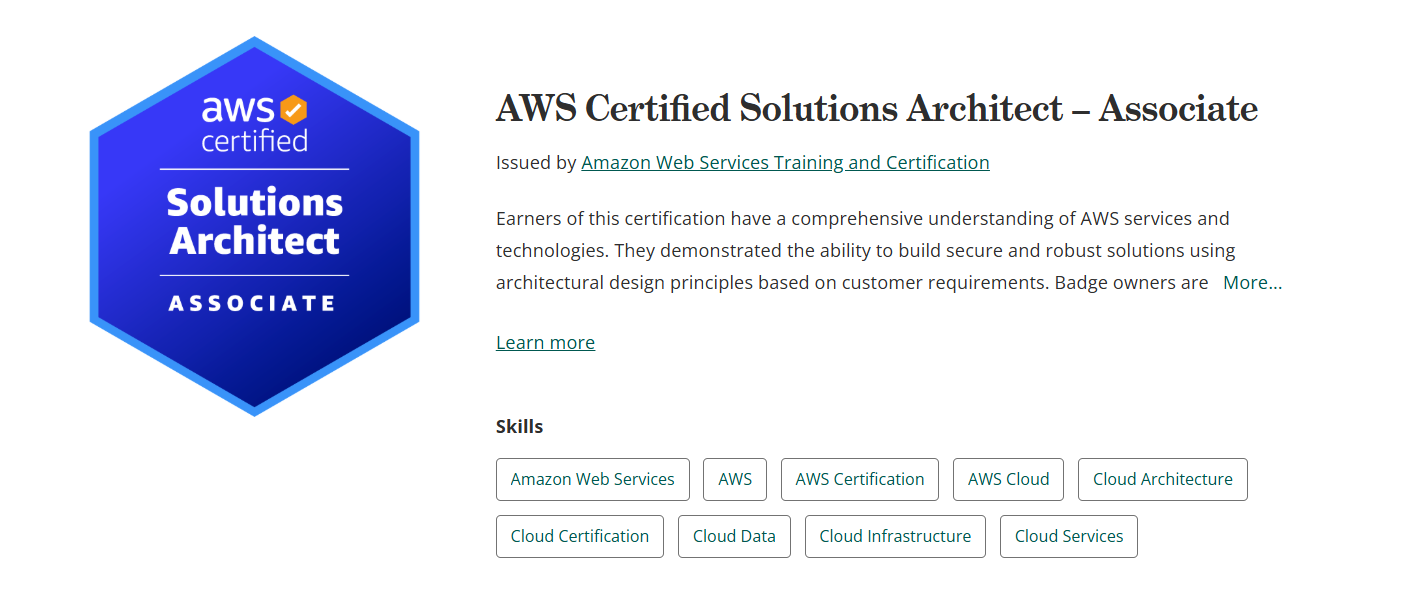
Task: Select the AWS Certification skill tag
Action: [x=859, y=479]
